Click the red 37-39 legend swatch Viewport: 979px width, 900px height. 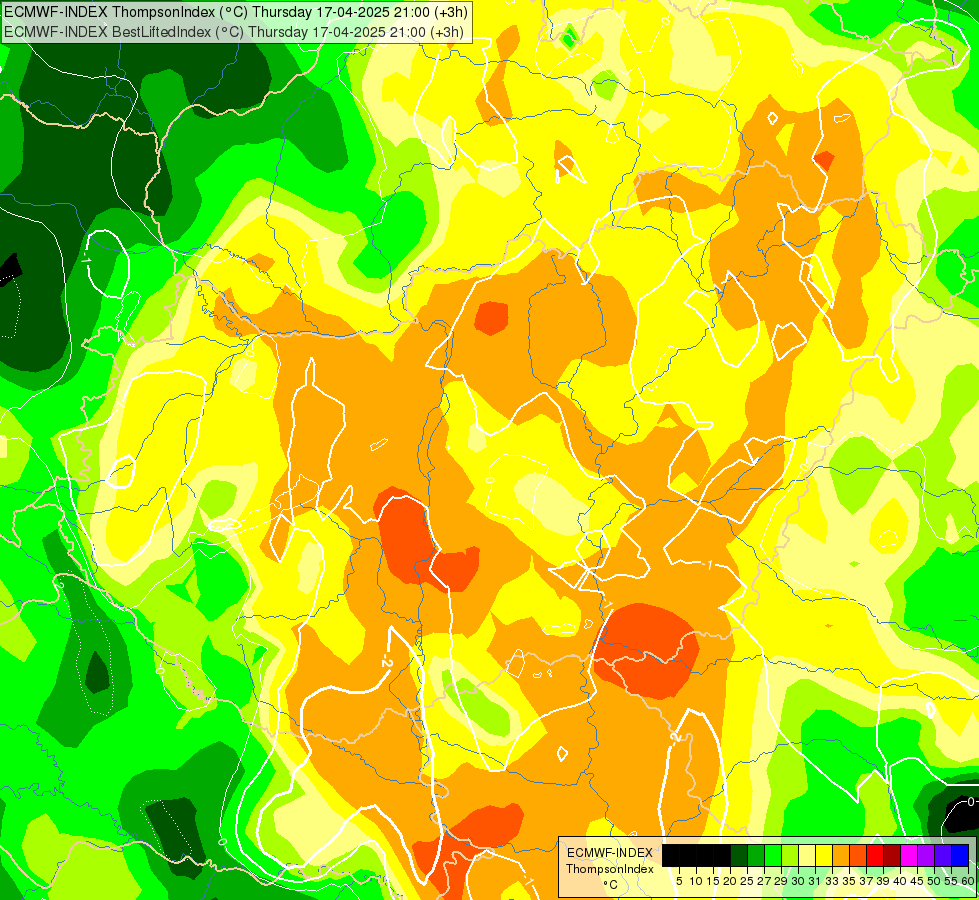pos(875,855)
